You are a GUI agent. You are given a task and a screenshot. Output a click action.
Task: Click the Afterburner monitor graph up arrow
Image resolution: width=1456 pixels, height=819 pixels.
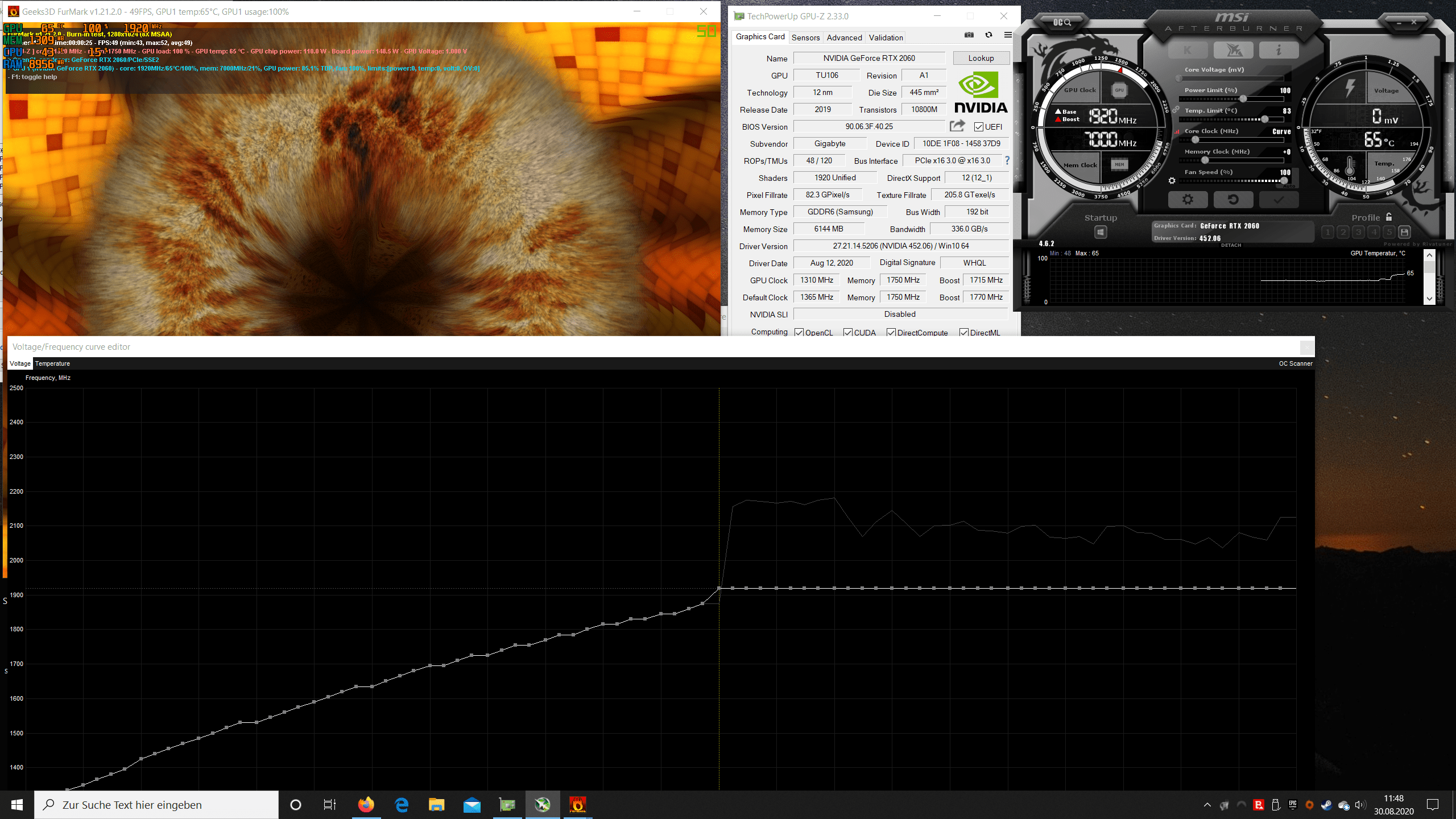[x=1429, y=255]
